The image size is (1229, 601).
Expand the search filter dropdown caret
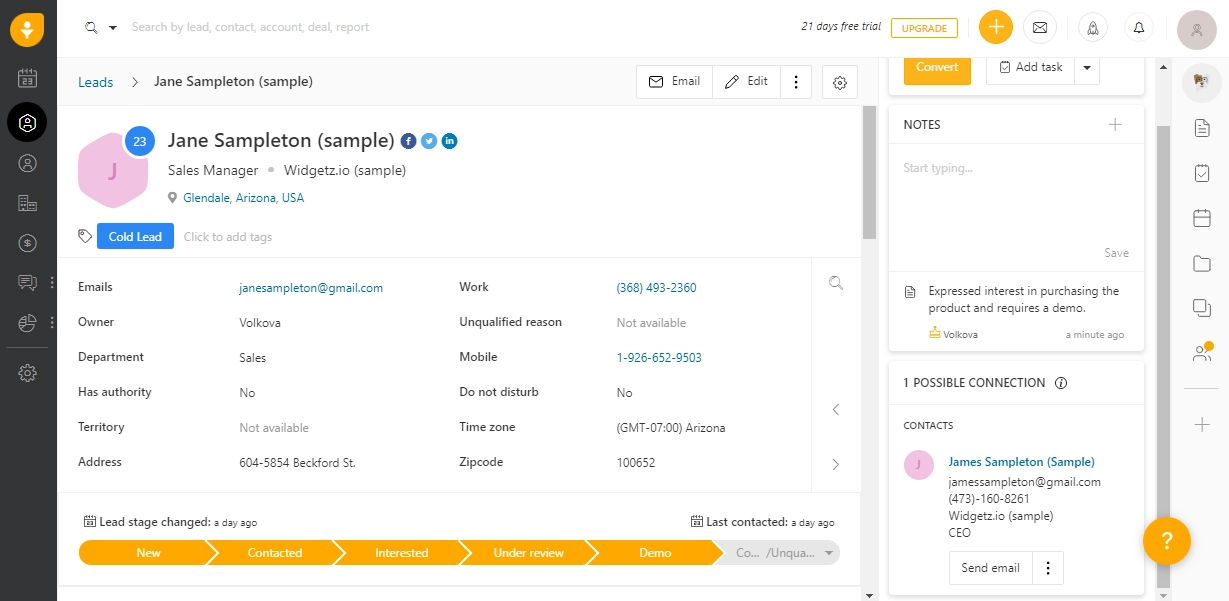[x=113, y=27]
